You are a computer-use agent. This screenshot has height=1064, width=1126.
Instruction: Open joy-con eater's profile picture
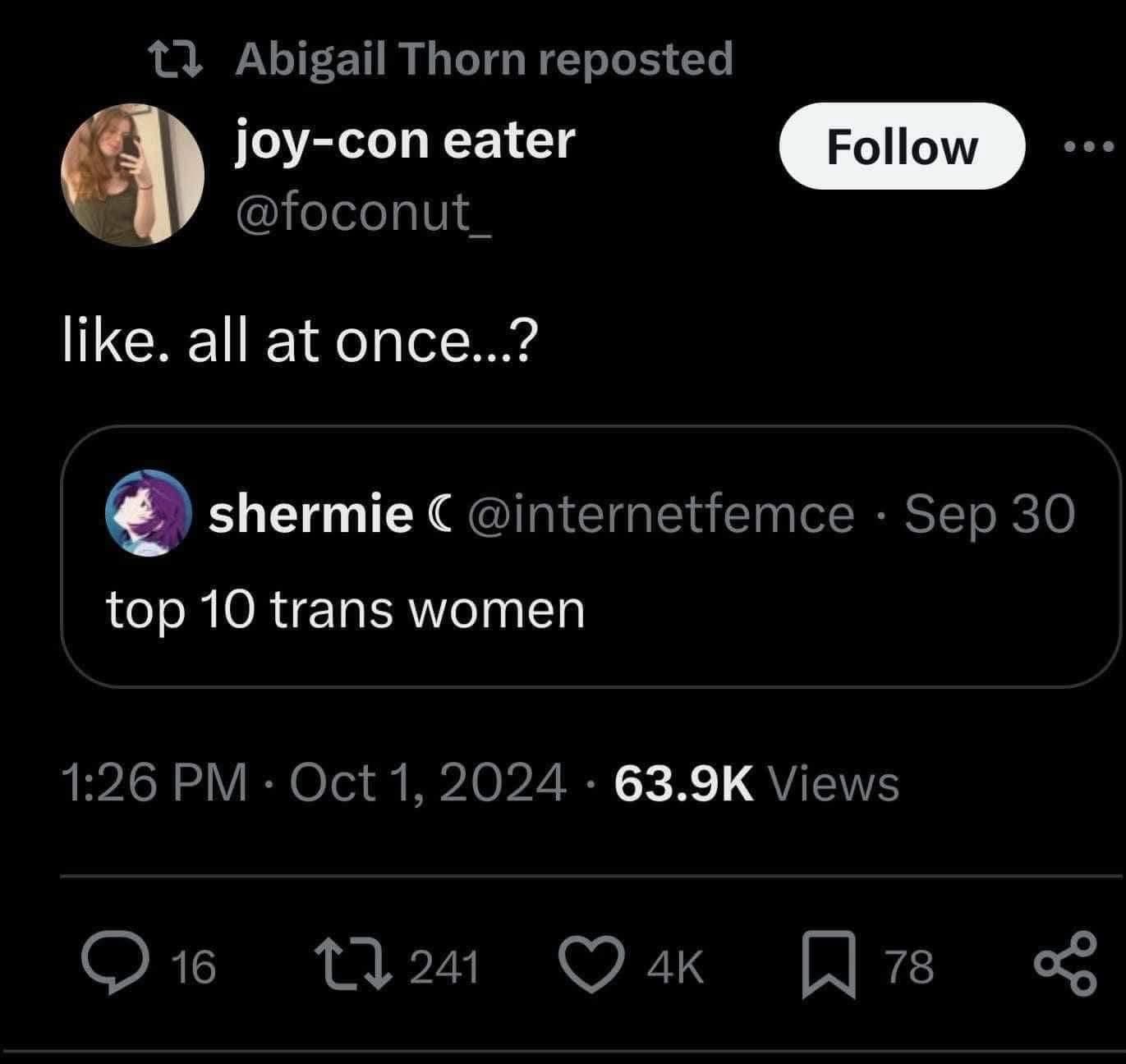131,174
